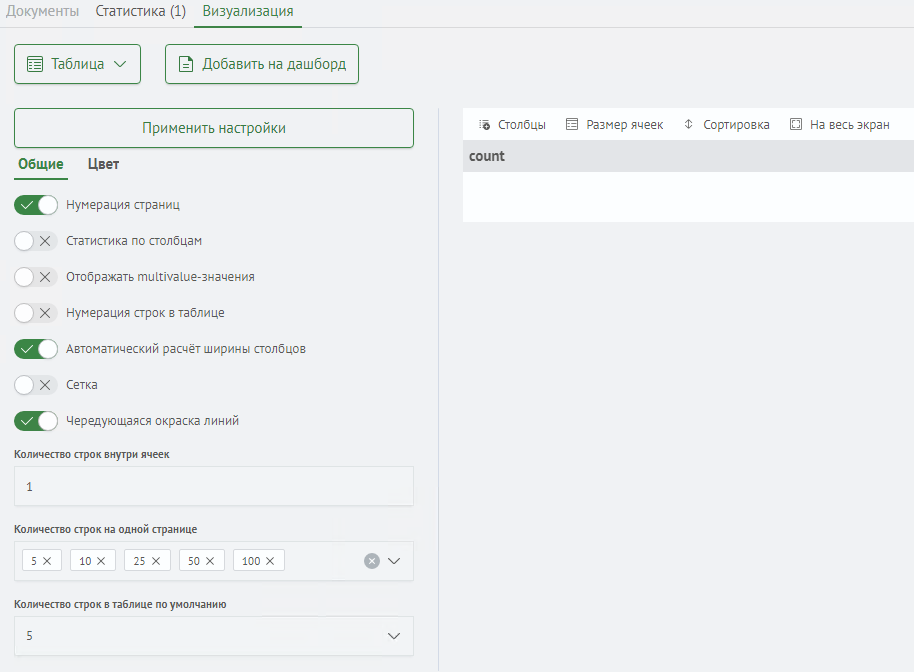The image size is (914, 672).
Task: Open the Статистика (1) tab
Action: tap(140, 11)
